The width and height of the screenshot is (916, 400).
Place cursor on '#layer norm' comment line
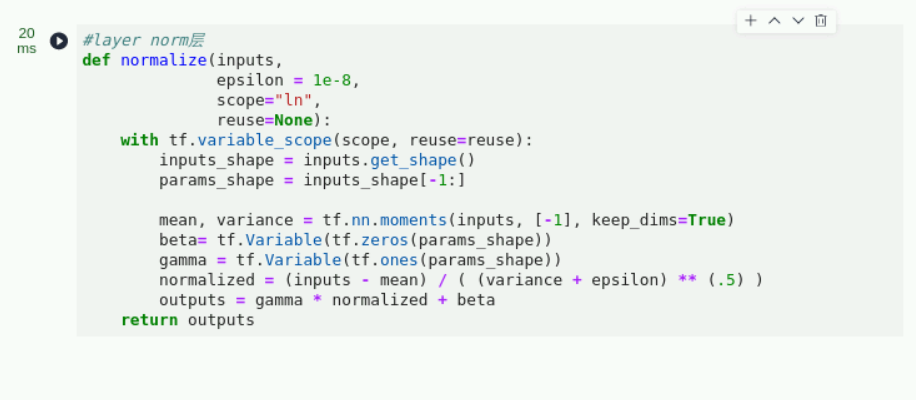click(144, 40)
